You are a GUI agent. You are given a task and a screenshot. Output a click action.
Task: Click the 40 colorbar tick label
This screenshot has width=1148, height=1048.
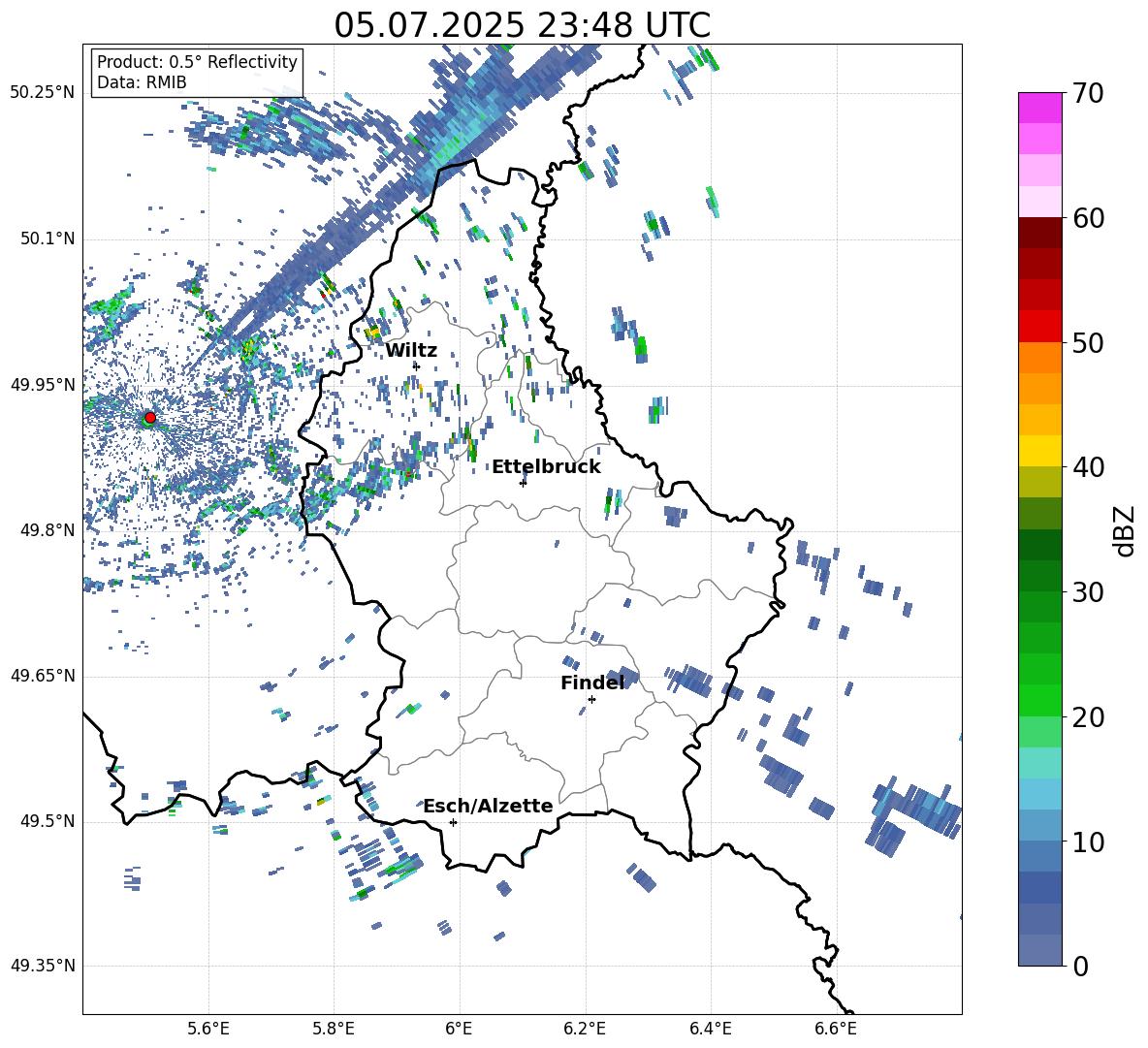(x=1088, y=467)
